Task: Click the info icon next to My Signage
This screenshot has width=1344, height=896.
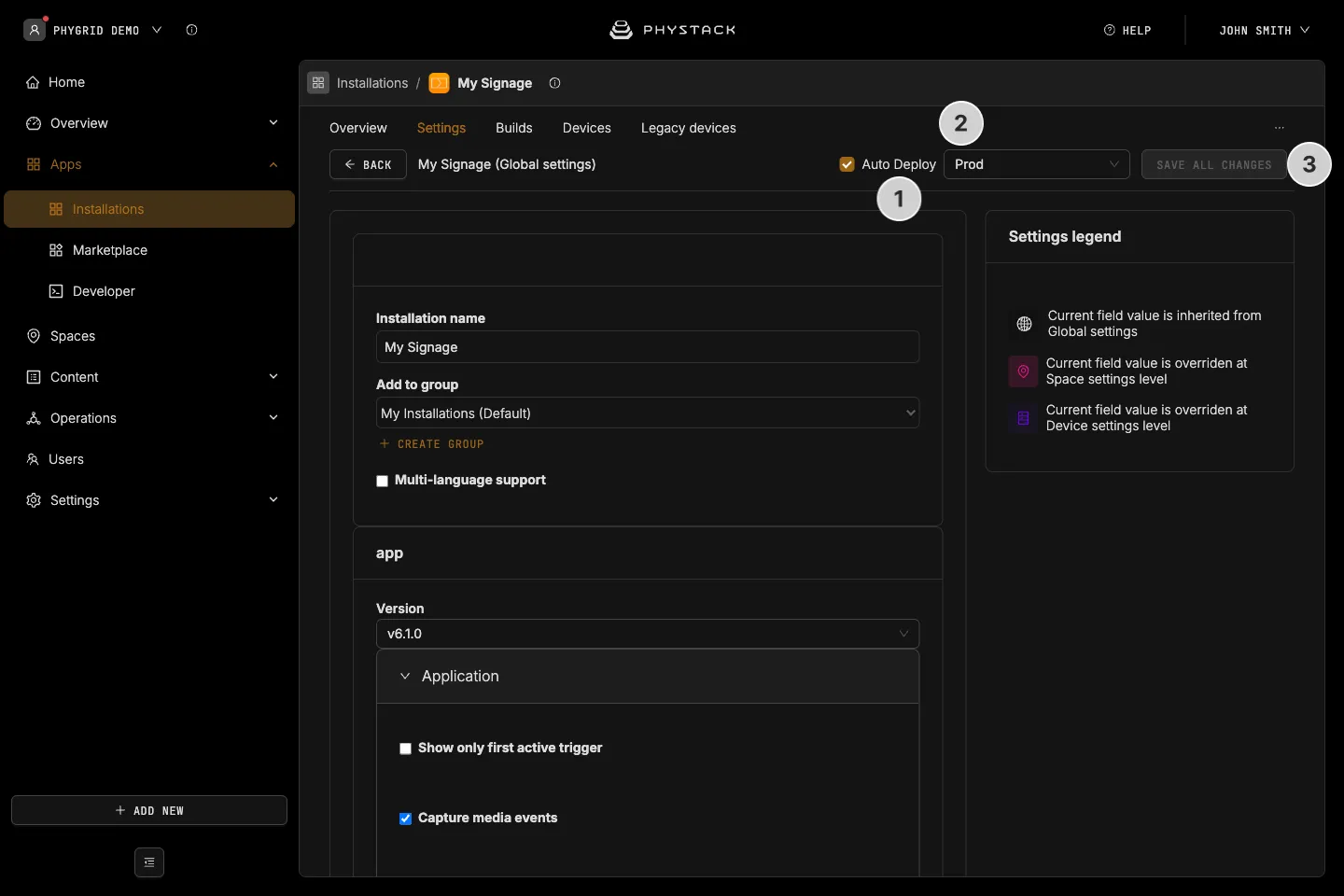Action: [x=554, y=83]
